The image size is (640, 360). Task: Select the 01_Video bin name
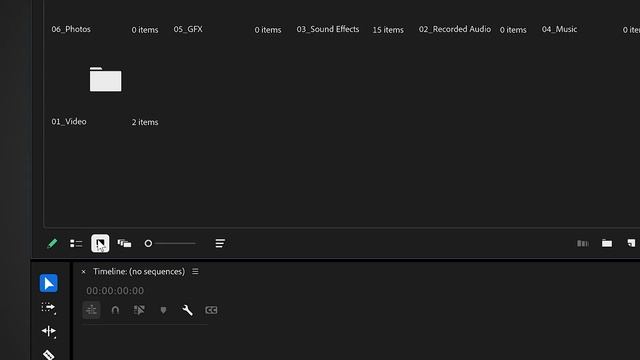coord(69,122)
